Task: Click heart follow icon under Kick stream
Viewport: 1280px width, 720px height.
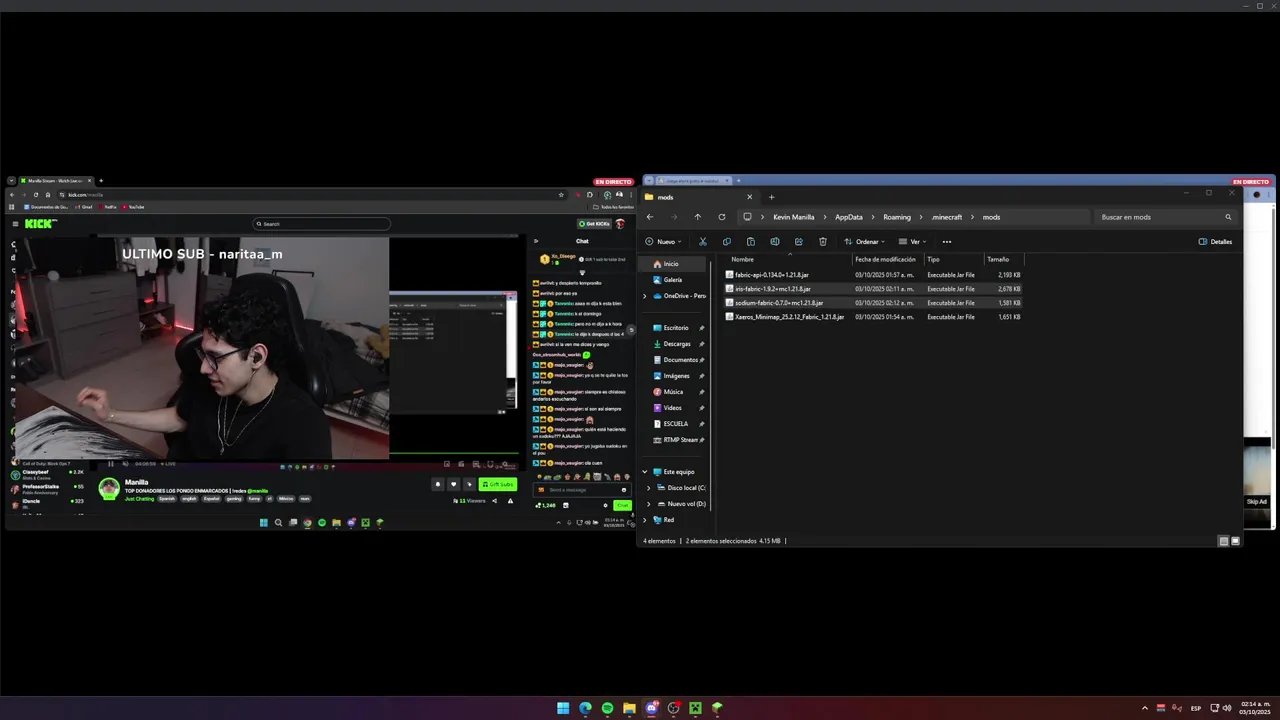Action: tap(453, 484)
